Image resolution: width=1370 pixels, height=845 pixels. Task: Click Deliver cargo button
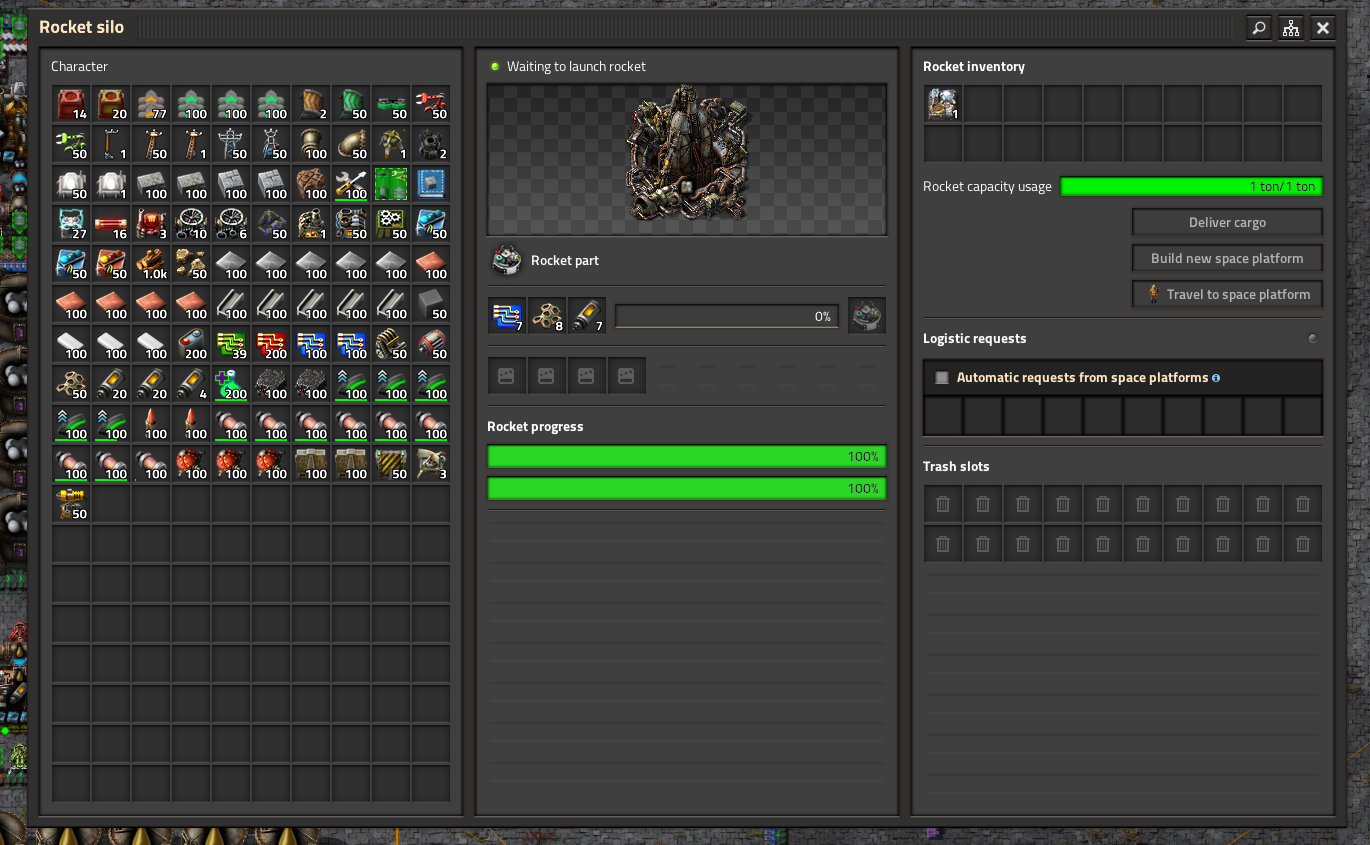[x=1227, y=222]
